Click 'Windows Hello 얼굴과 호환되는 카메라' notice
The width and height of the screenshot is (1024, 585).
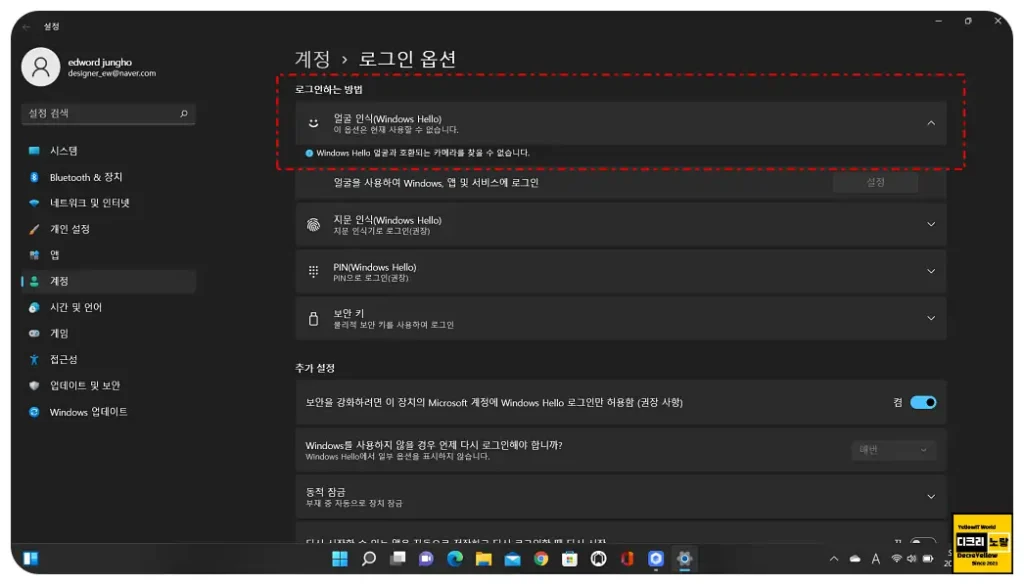tap(423, 153)
